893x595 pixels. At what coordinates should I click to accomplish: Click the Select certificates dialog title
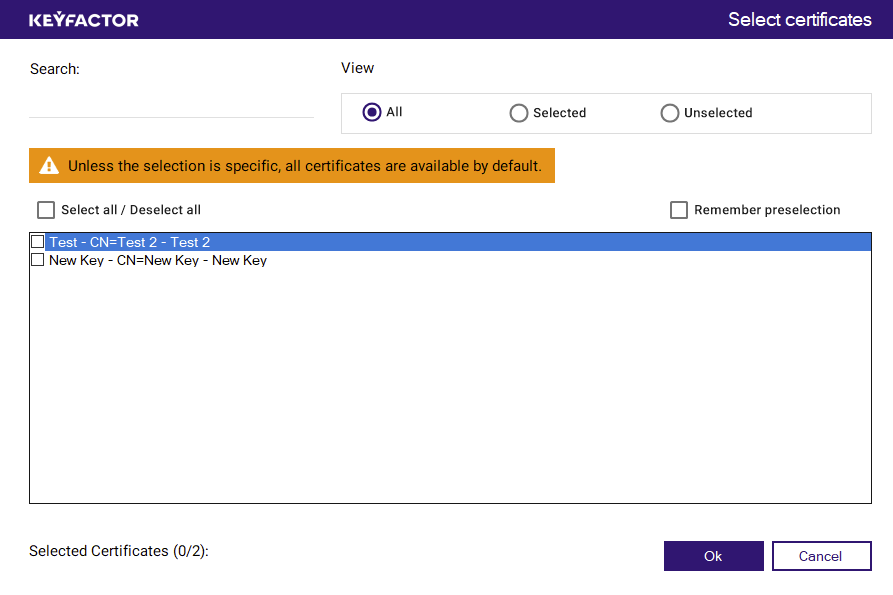point(799,20)
